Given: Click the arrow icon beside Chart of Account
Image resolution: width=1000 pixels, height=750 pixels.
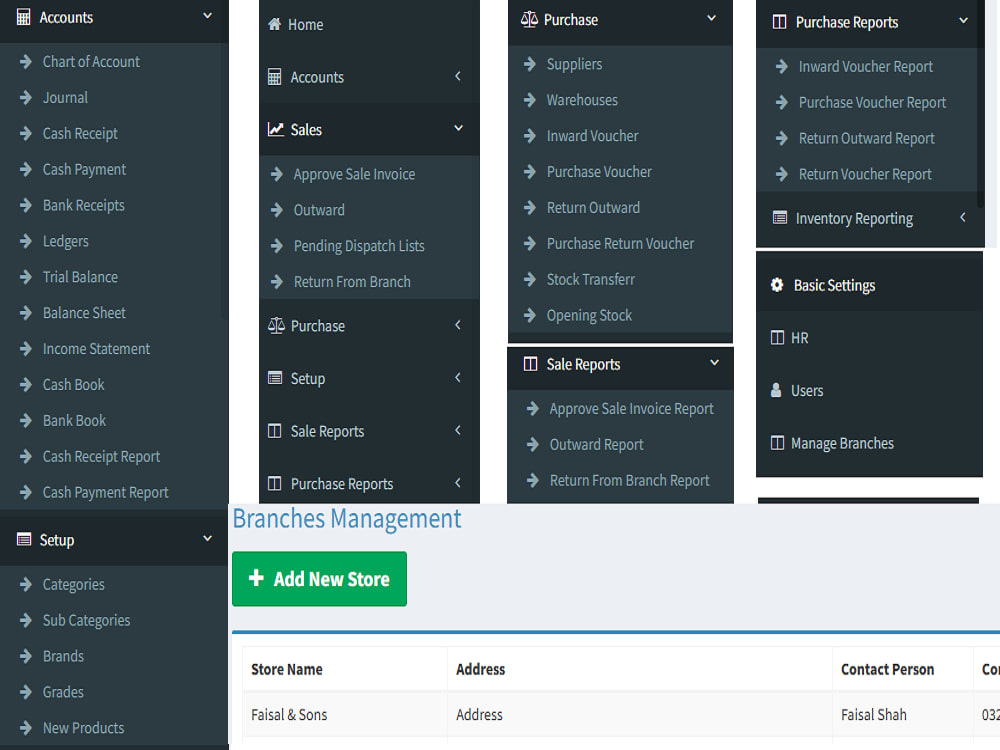Looking at the screenshot, I should click(x=26, y=61).
